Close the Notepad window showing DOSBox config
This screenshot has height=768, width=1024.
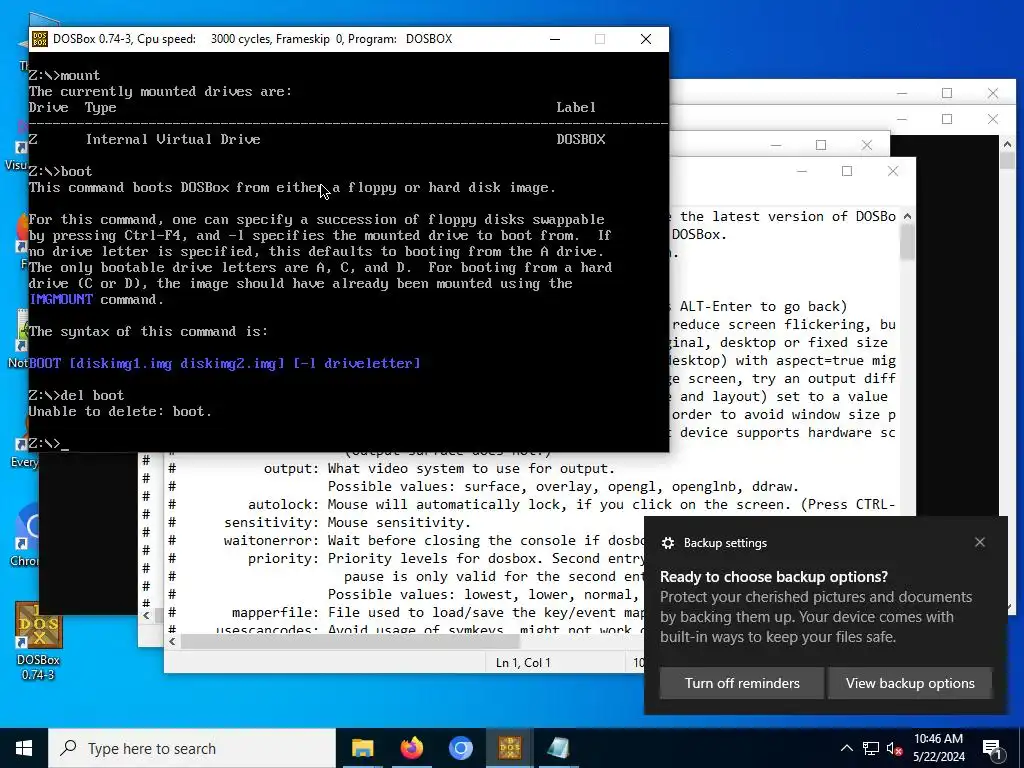pyautogui.click(x=893, y=171)
